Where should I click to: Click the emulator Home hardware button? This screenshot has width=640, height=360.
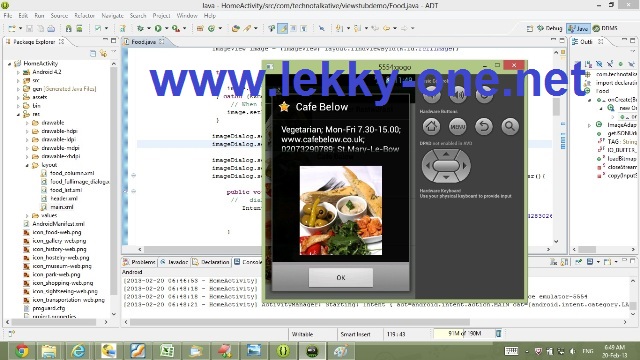(x=431, y=127)
